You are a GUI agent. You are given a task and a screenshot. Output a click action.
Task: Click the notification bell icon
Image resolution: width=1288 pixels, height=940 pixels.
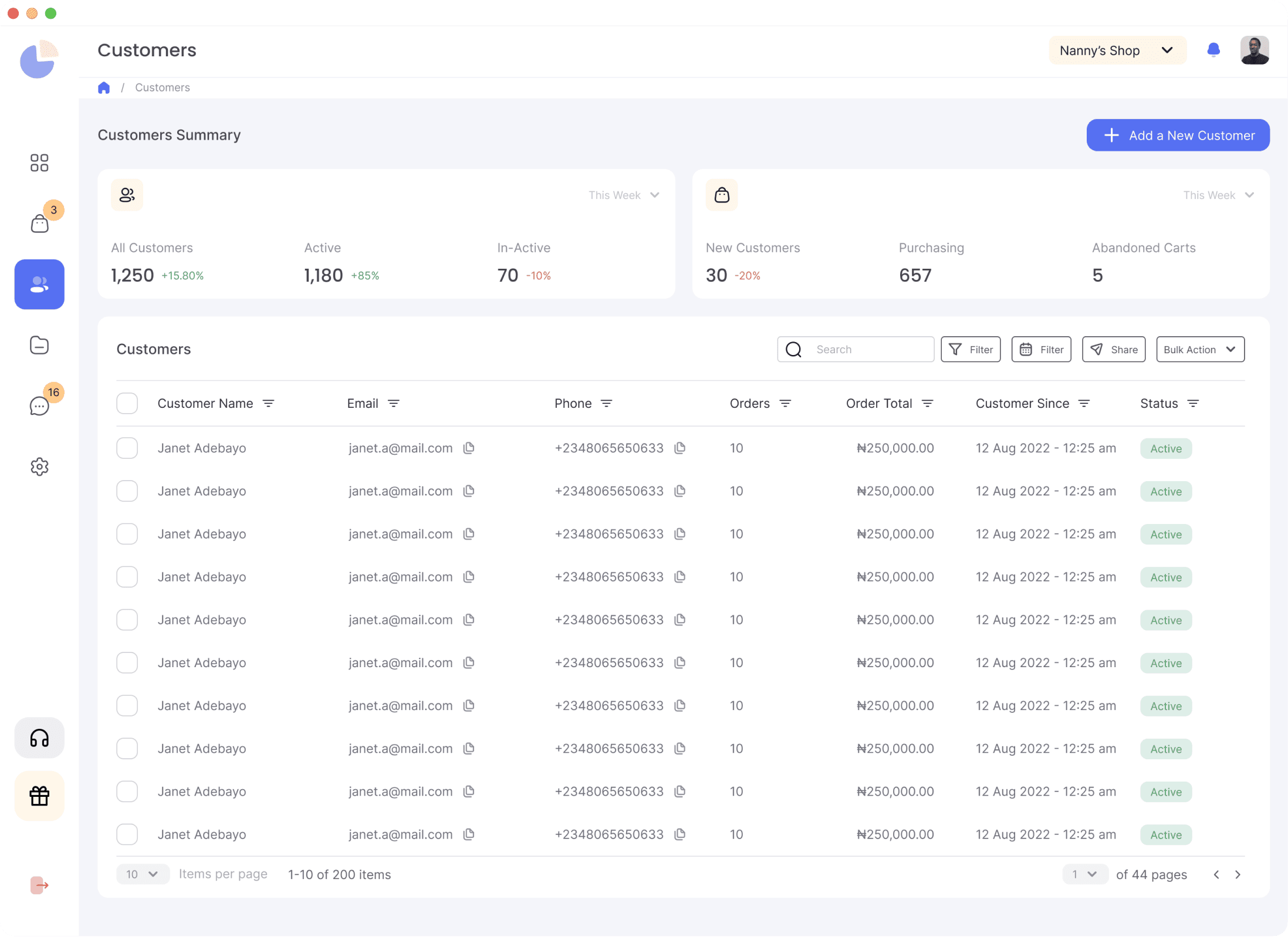pyautogui.click(x=1213, y=50)
